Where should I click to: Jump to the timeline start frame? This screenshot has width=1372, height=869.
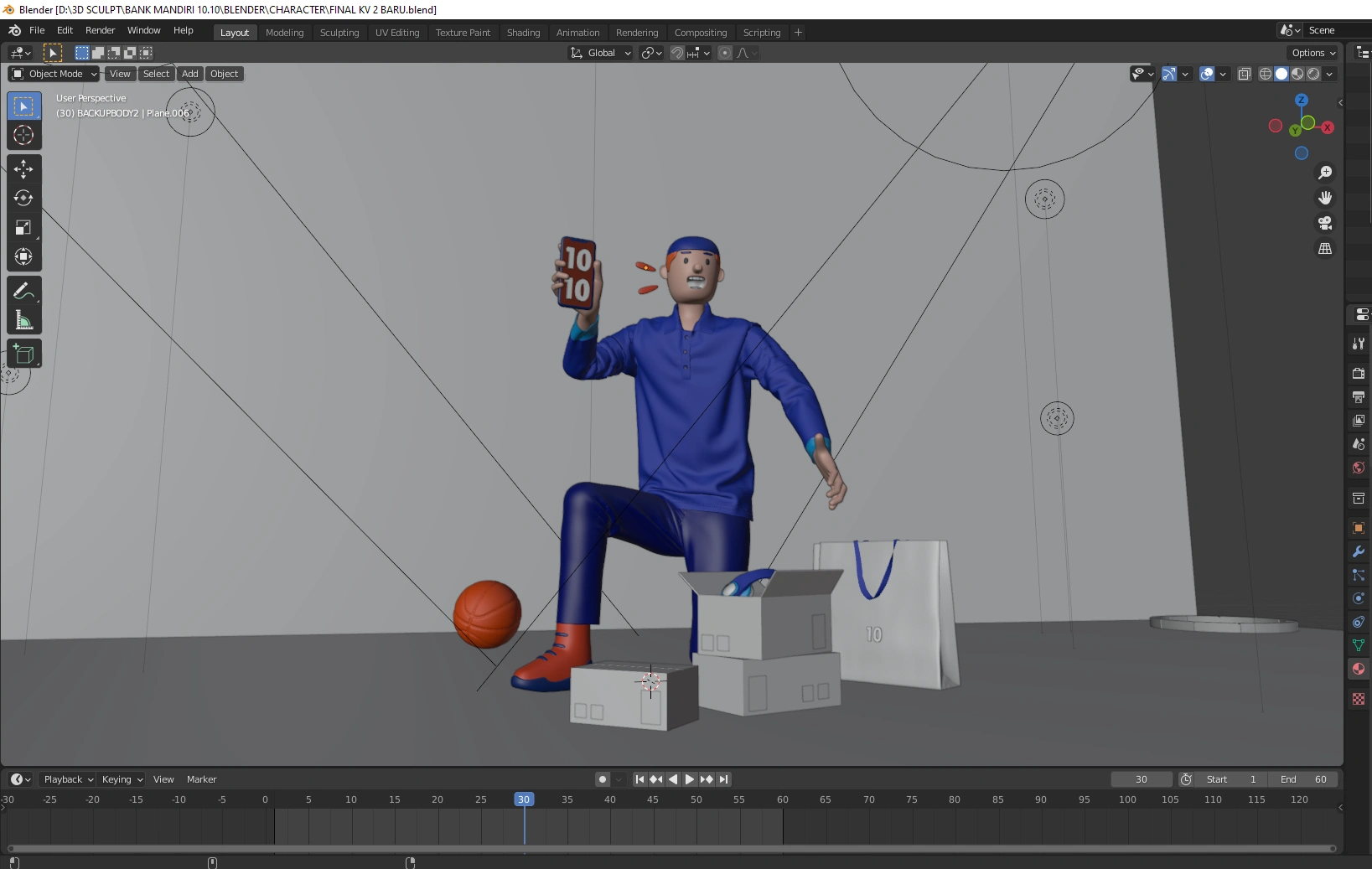[639, 779]
